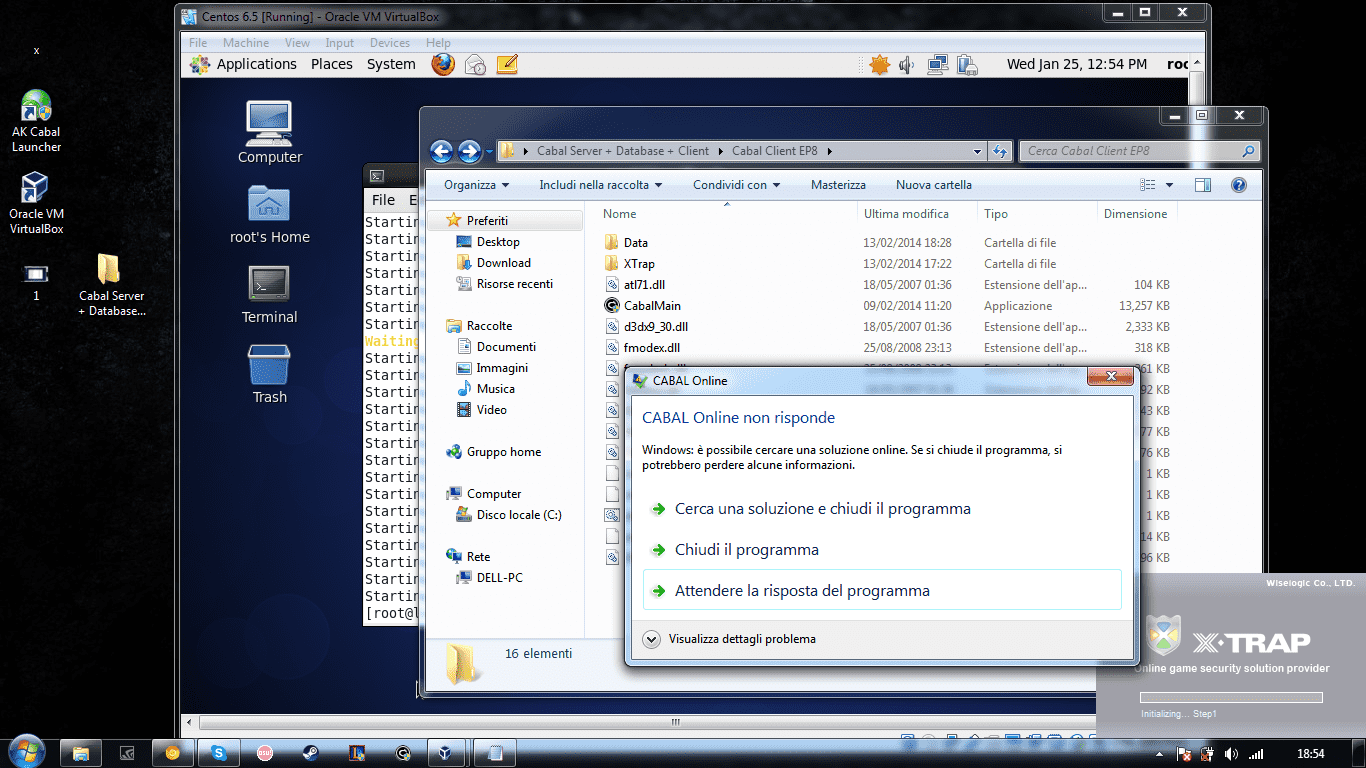This screenshot has height=768, width=1366.
Task: Open the terminal window File menu
Action: point(384,200)
